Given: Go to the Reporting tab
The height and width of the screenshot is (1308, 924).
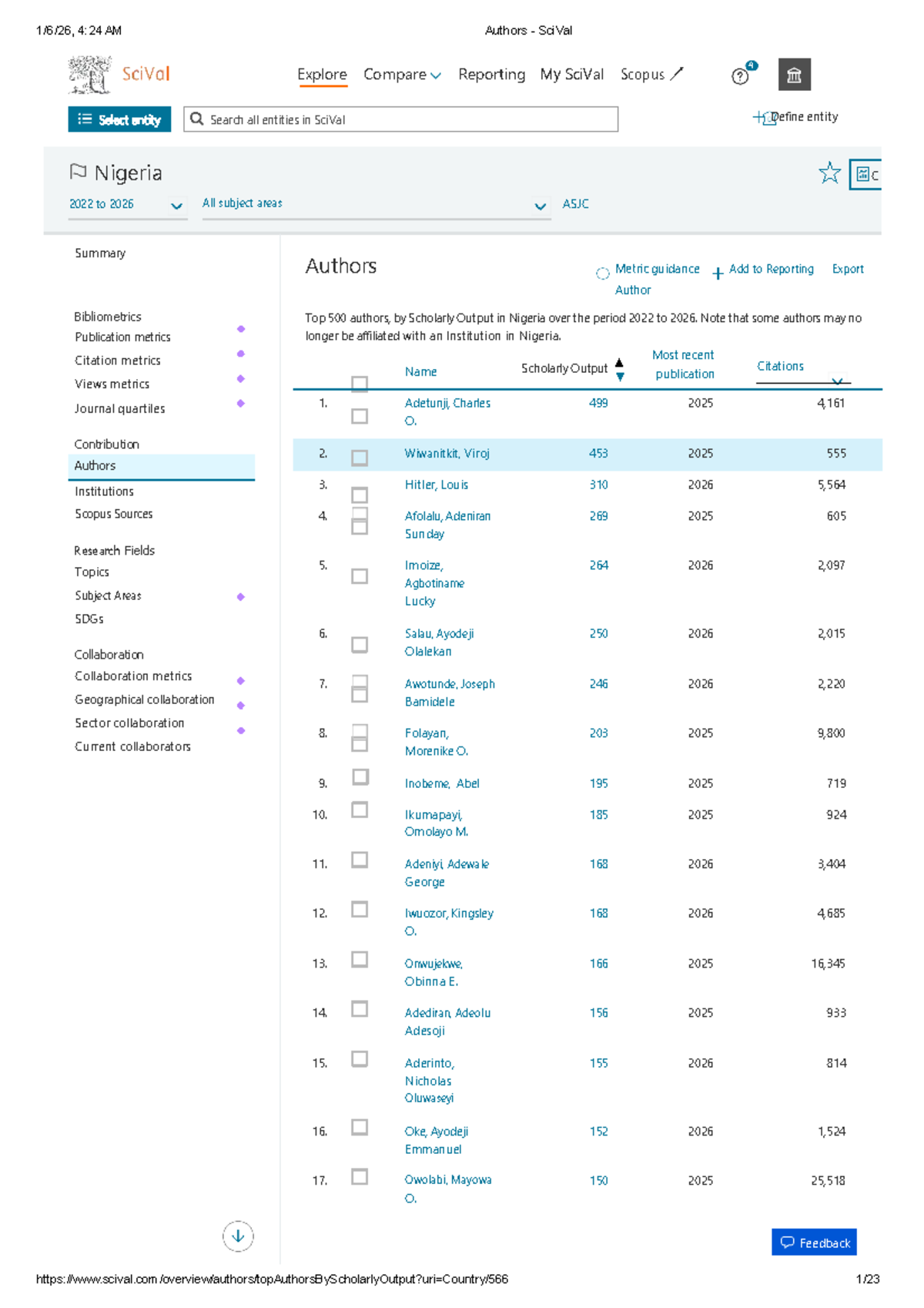Looking at the screenshot, I should pos(491,75).
